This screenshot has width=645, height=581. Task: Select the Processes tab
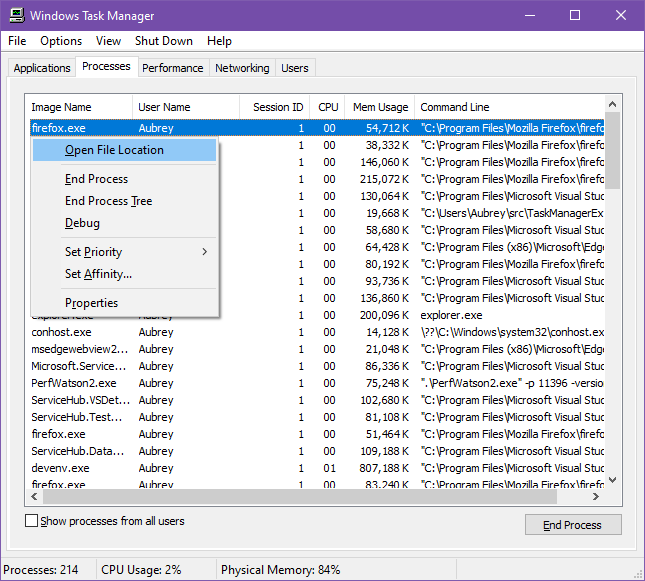point(106,66)
